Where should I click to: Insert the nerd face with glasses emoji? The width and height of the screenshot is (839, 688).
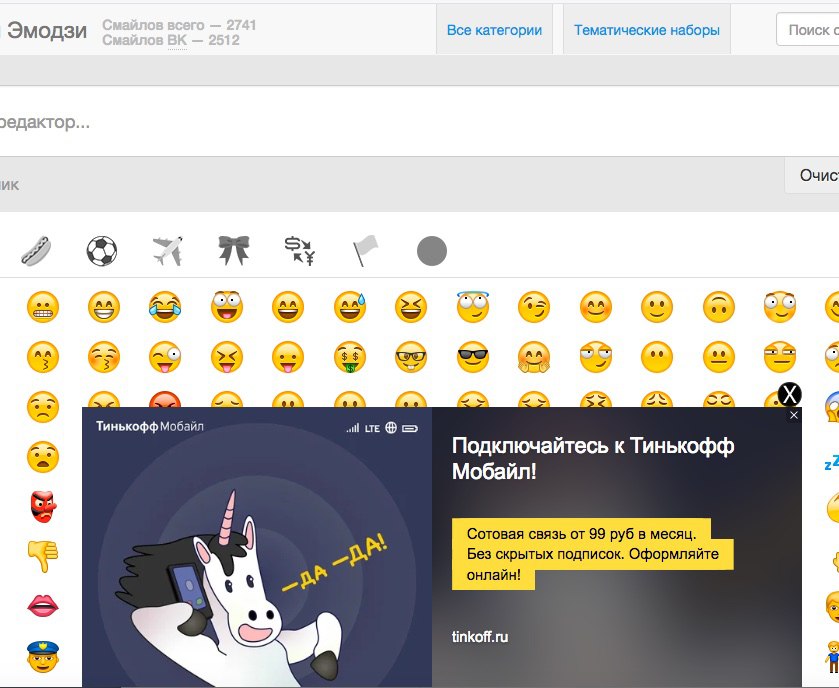(411, 357)
